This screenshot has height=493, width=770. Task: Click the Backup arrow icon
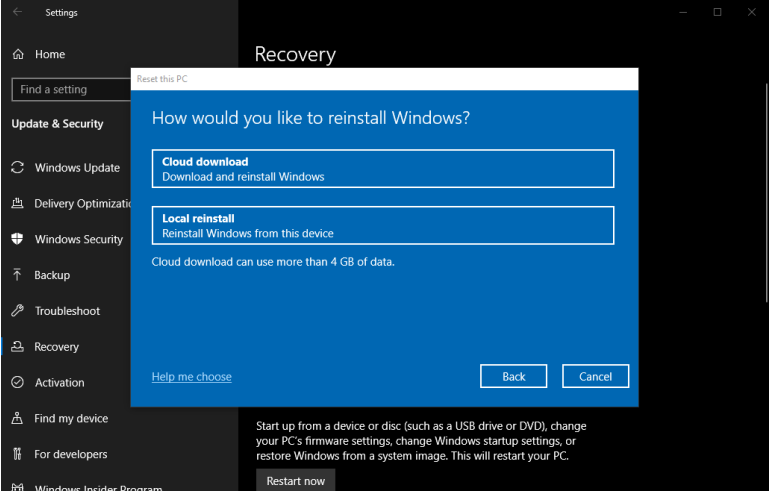[x=18, y=275]
